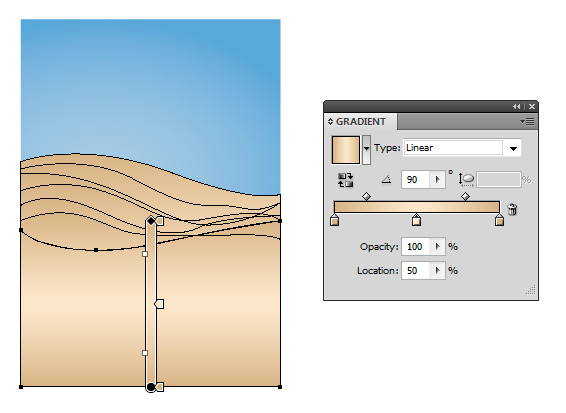Select the right gradient color stop
566x413 pixels.
[499, 219]
